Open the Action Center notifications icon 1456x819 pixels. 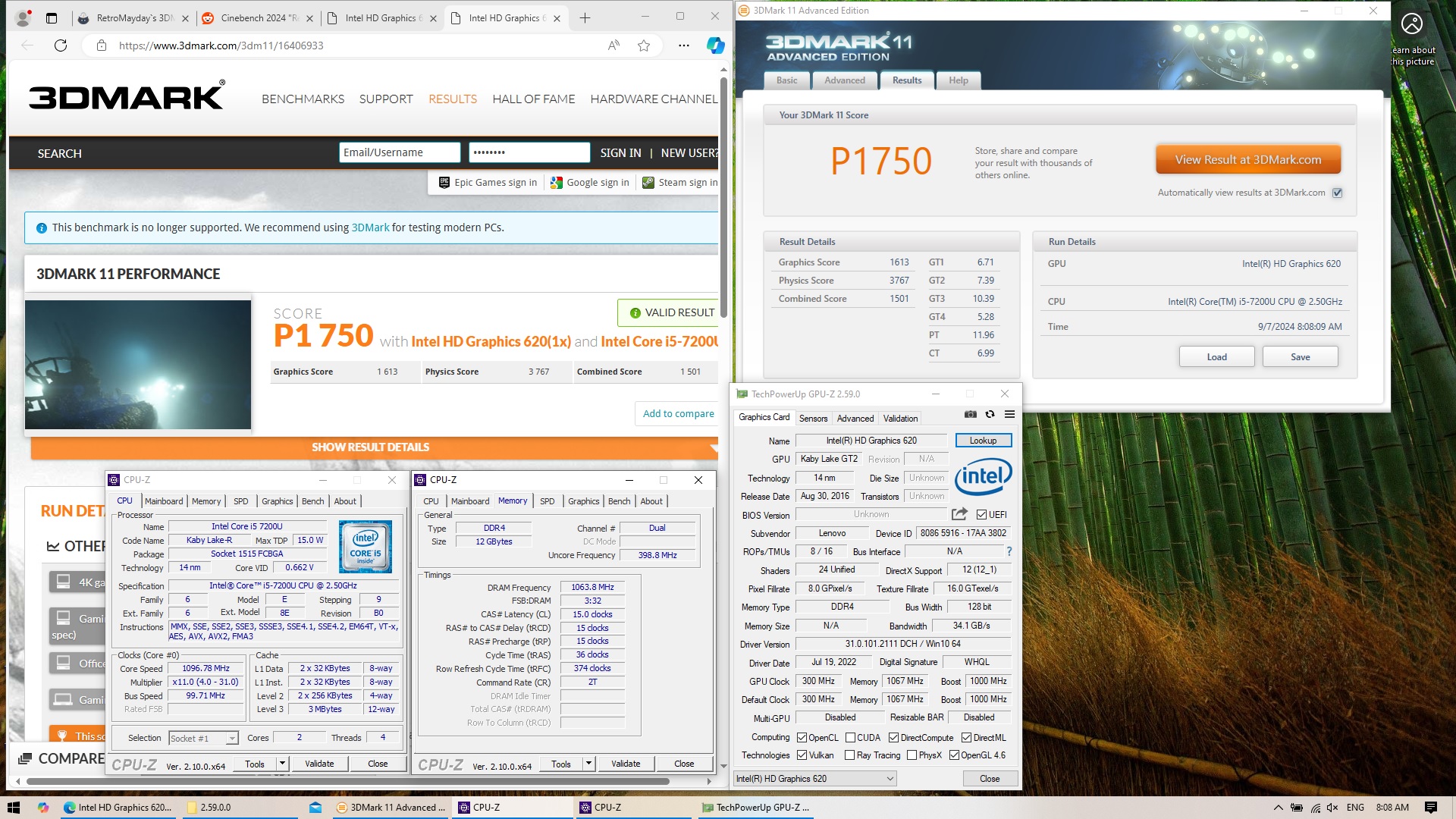coord(1430,808)
